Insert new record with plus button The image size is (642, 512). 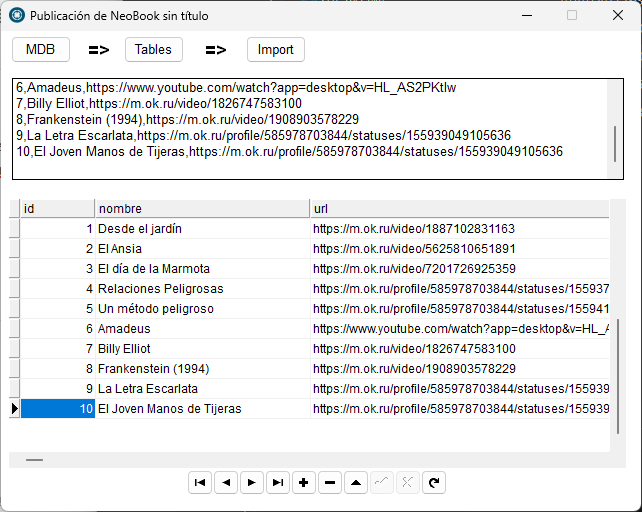point(304,483)
